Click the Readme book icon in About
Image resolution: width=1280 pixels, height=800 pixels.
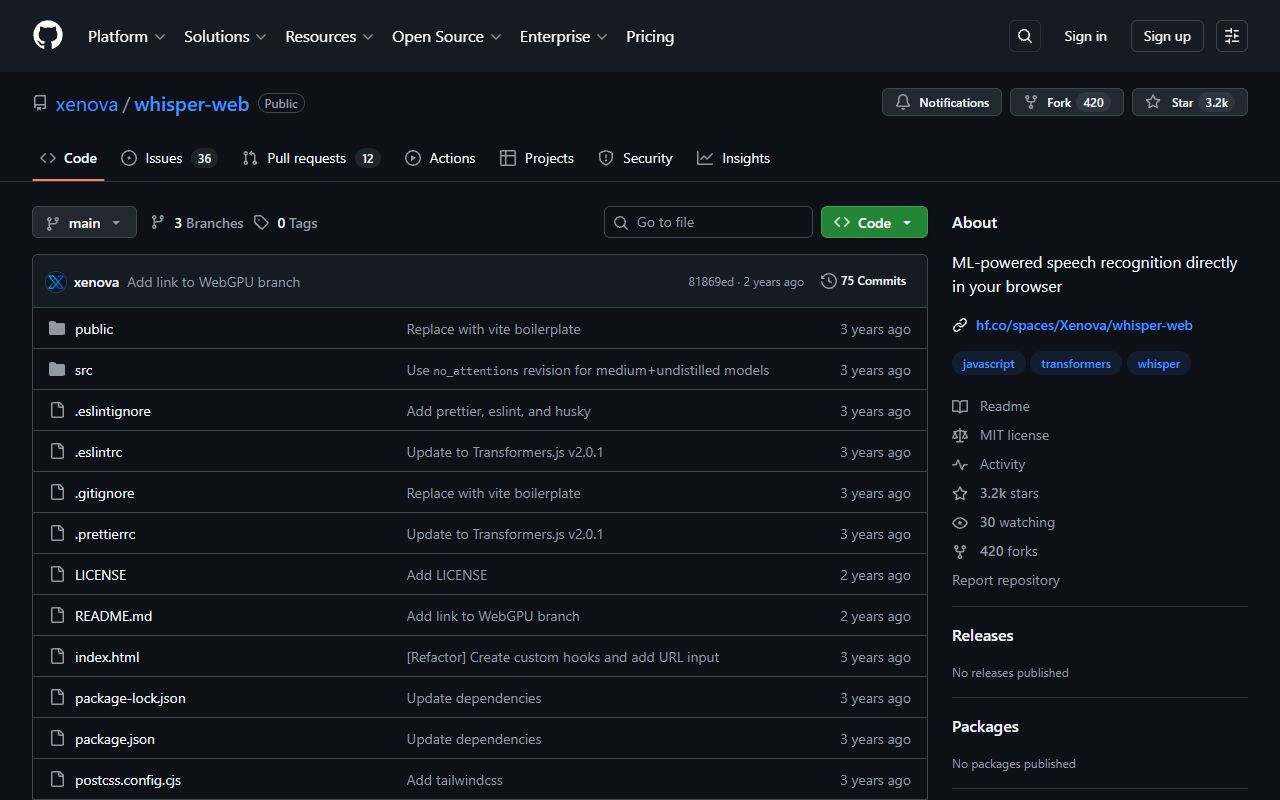pyautogui.click(x=960, y=406)
